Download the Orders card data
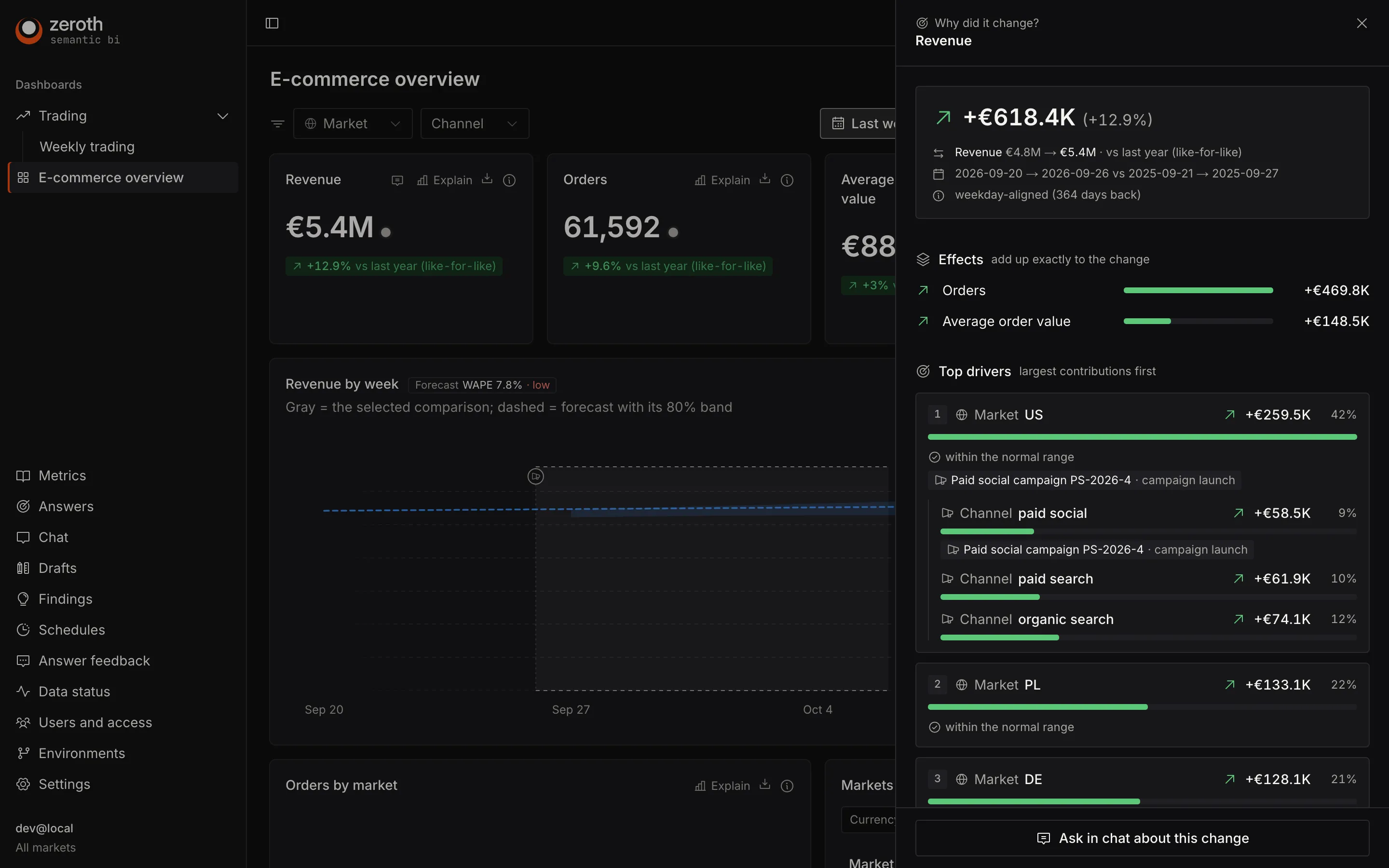 765,179
